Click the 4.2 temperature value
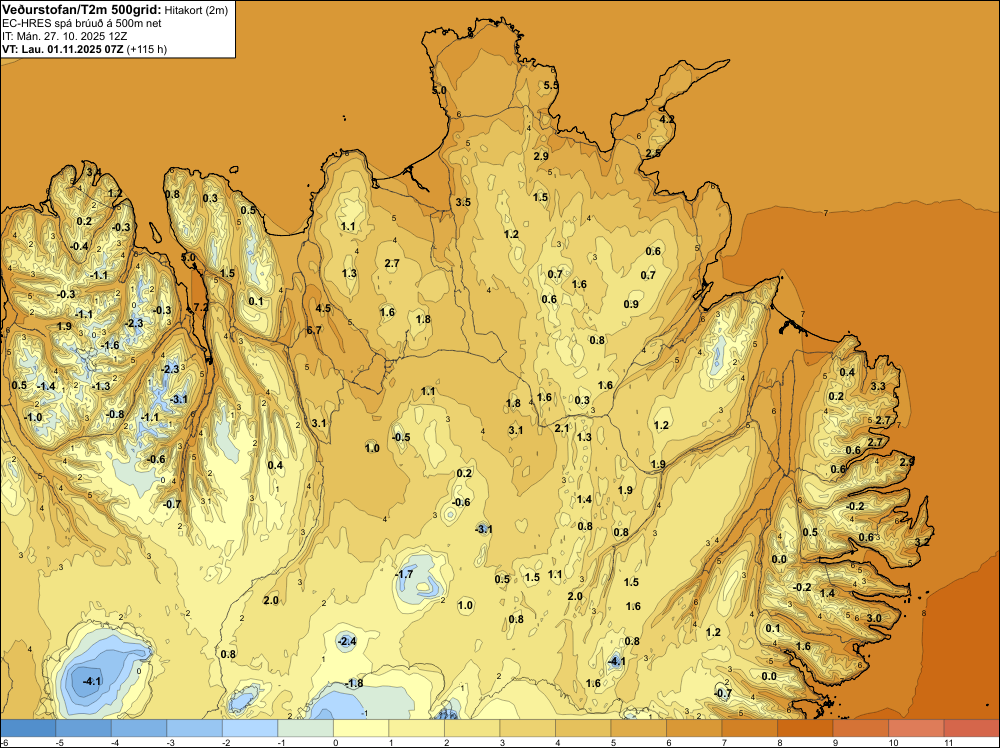 pos(666,119)
